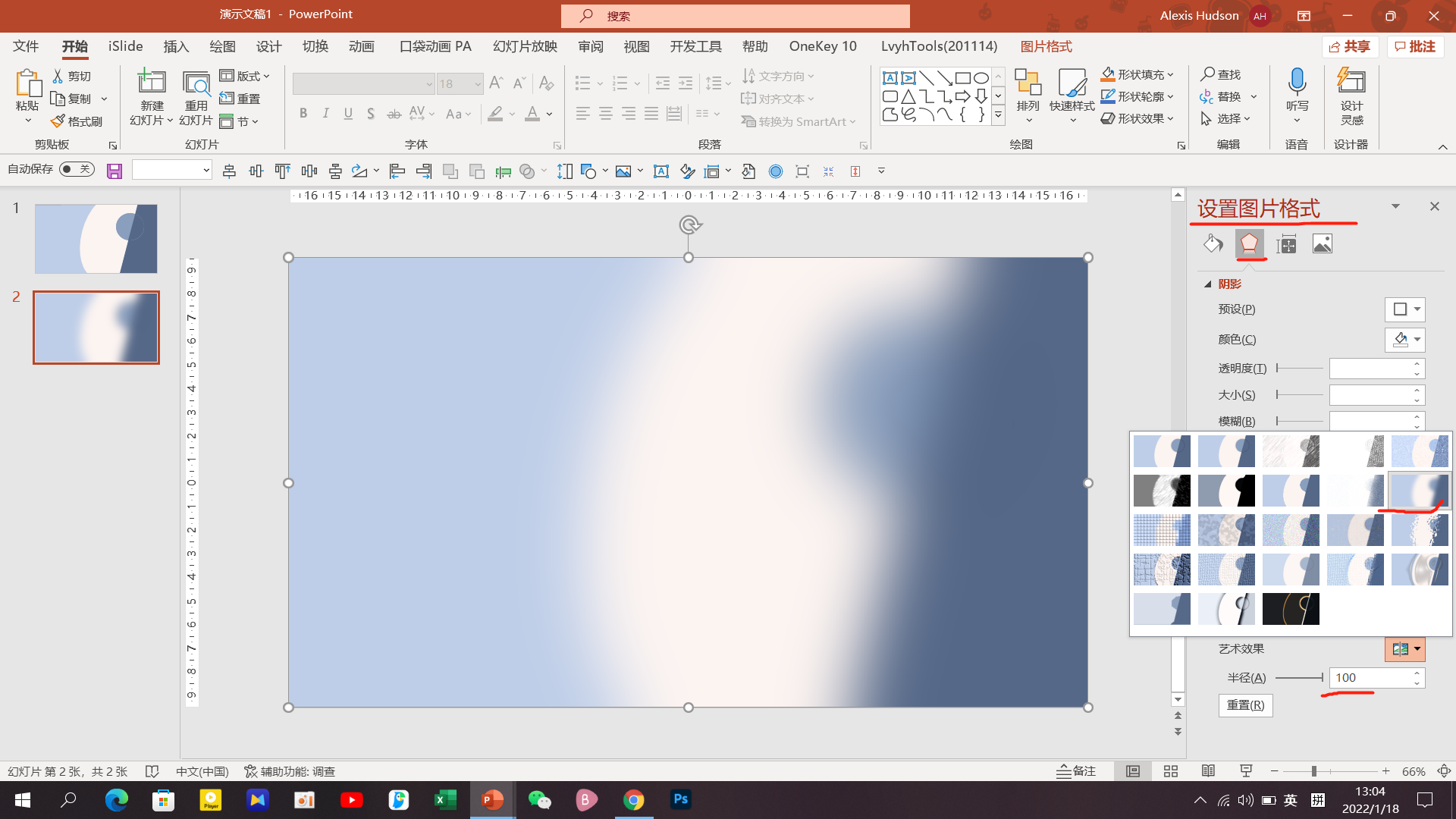Click the Share button
Image resolution: width=1456 pixels, height=819 pixels.
point(1351,47)
